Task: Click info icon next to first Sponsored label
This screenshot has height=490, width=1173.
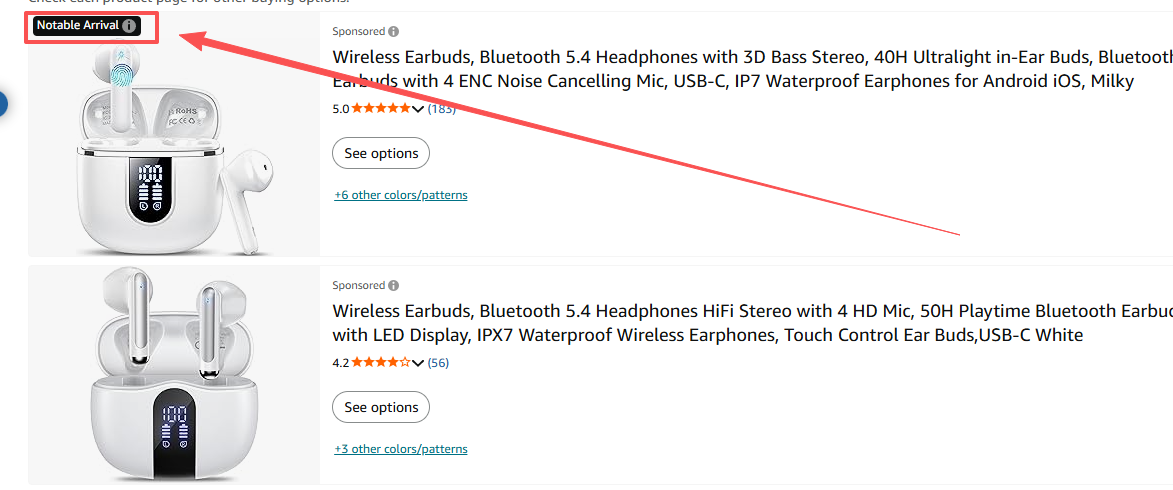Action: pyautogui.click(x=393, y=32)
